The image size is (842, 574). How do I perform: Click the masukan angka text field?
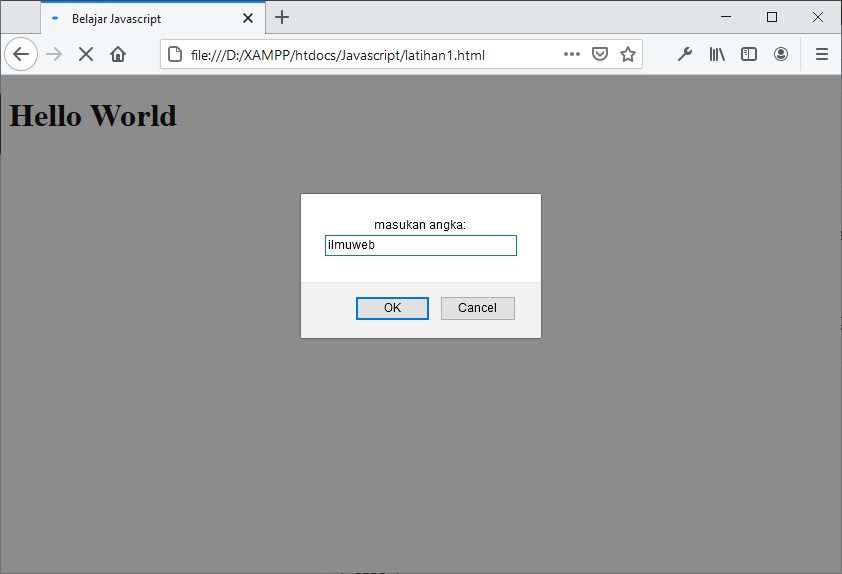pyautogui.click(x=420, y=245)
